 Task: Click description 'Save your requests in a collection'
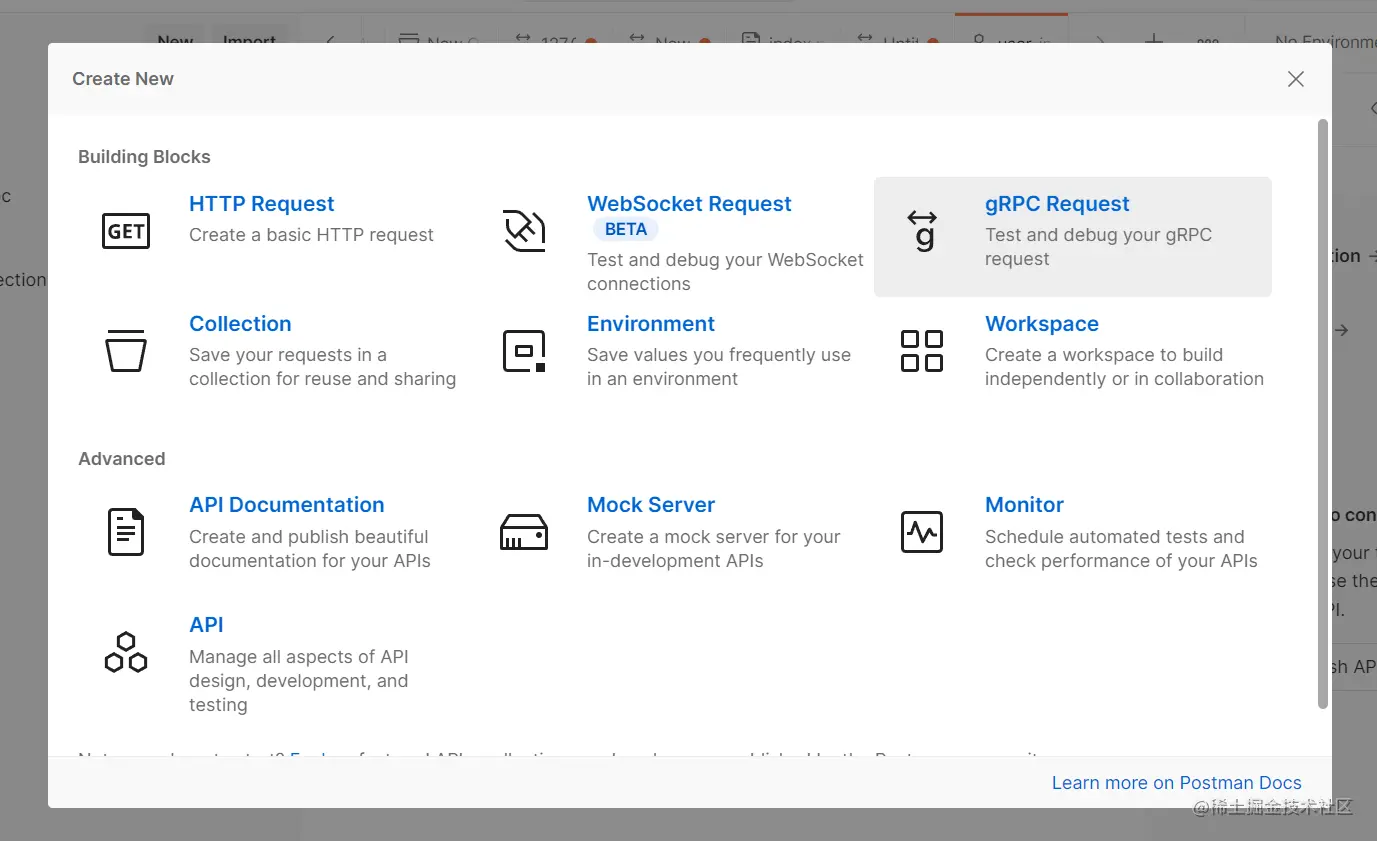pos(322,367)
